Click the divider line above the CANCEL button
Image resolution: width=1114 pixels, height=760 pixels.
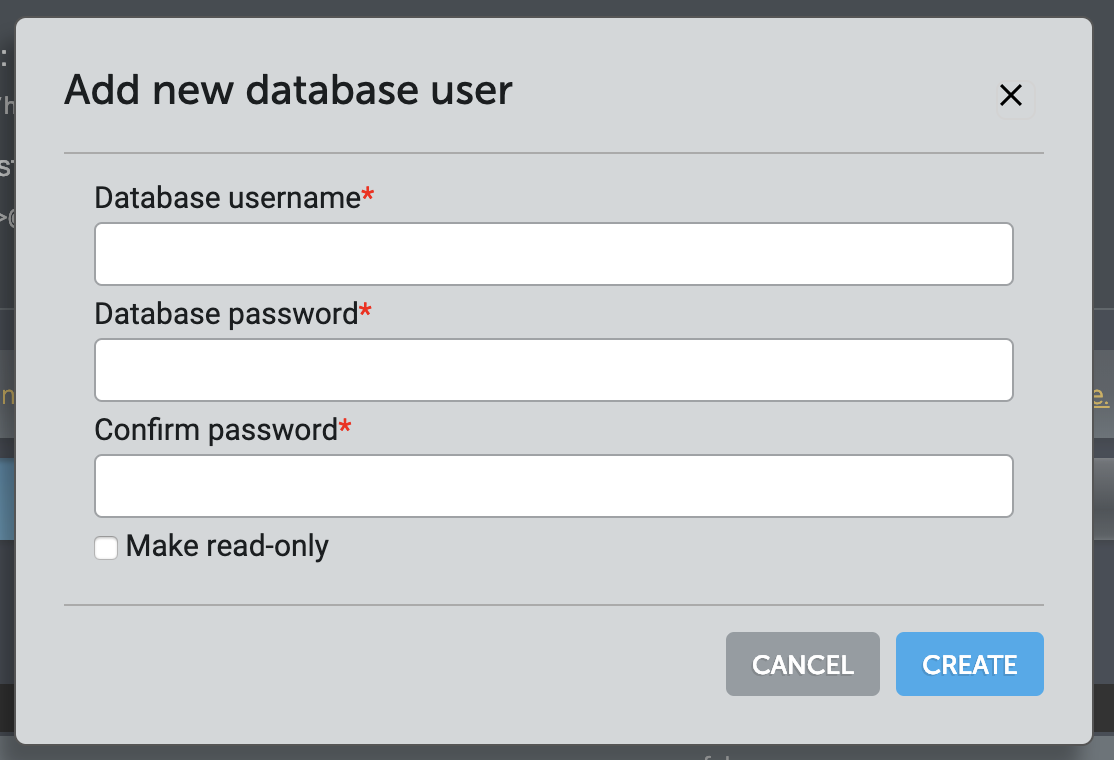(553, 605)
